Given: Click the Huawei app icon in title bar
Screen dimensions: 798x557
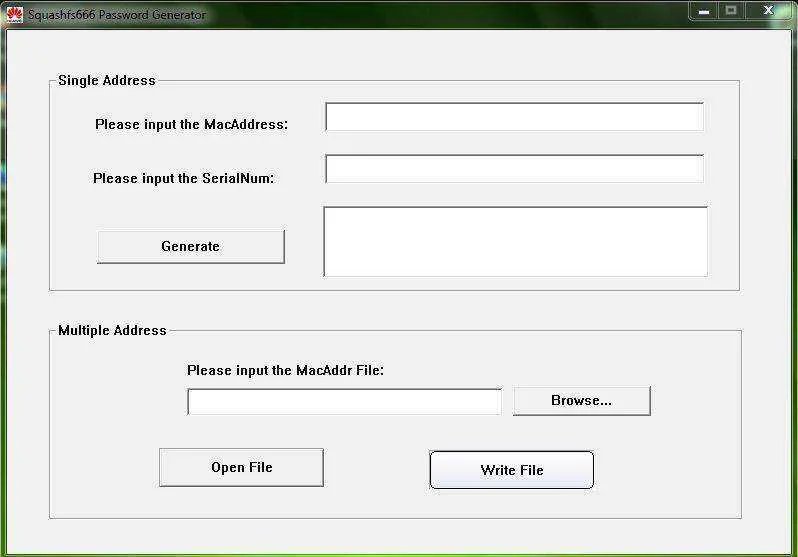Looking at the screenshot, I should [x=14, y=14].
